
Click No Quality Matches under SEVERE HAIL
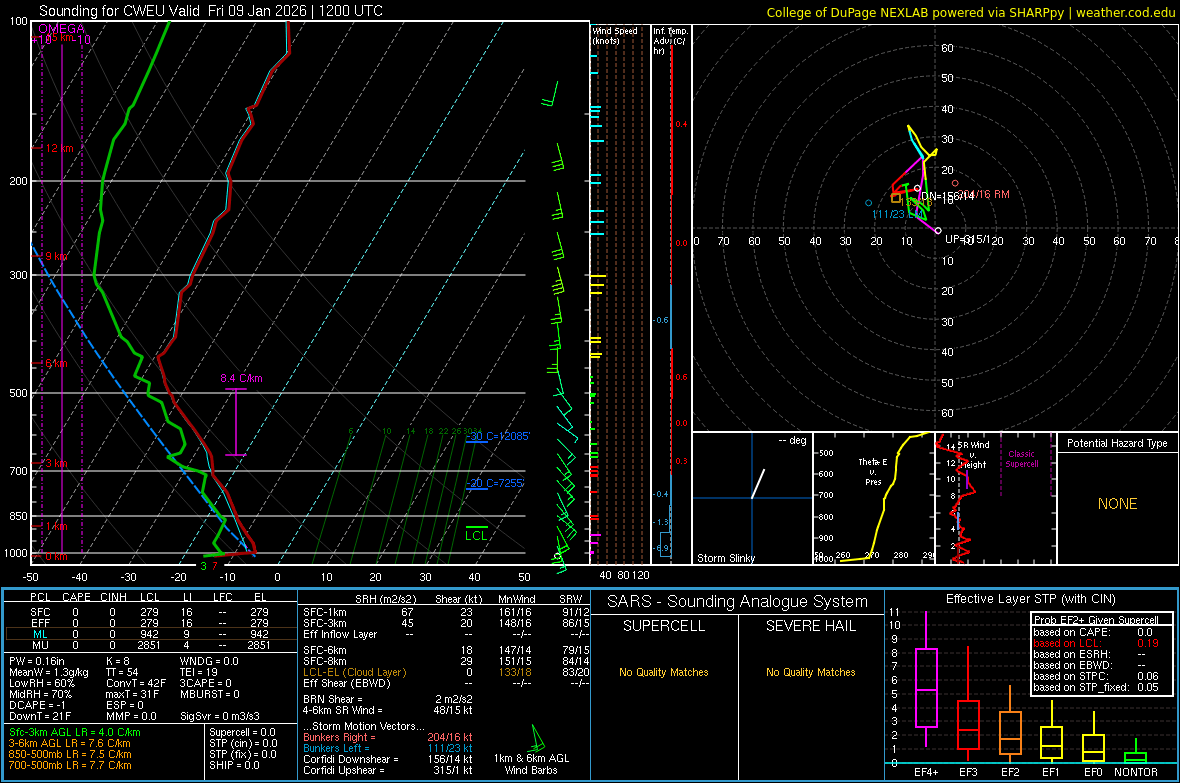pos(810,672)
